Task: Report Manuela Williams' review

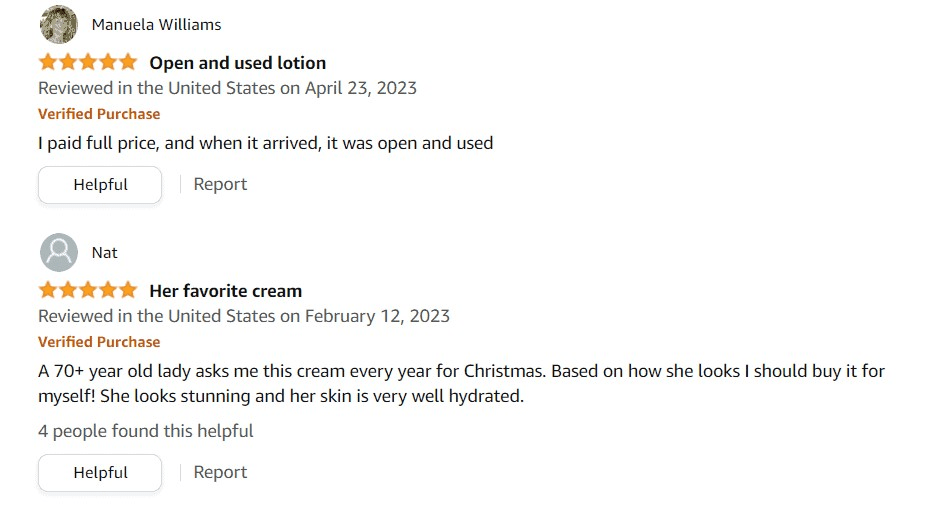Action: point(220,184)
